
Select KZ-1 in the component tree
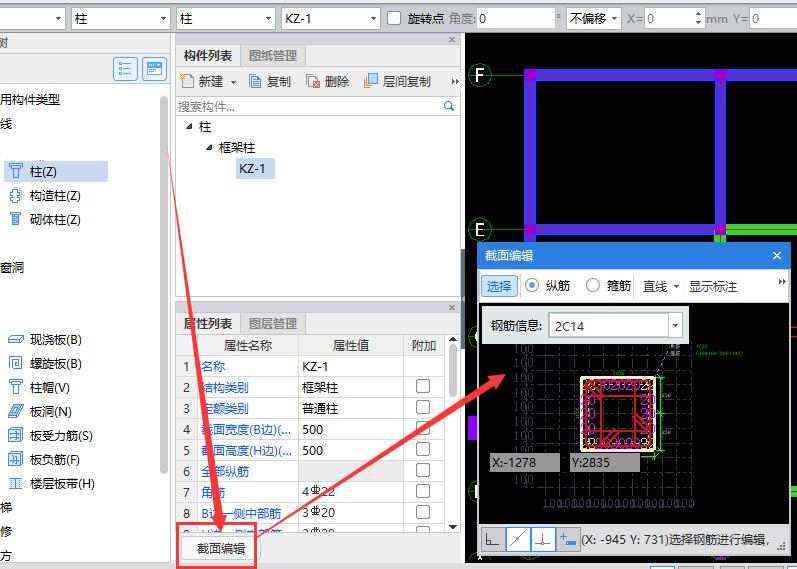(x=255, y=168)
